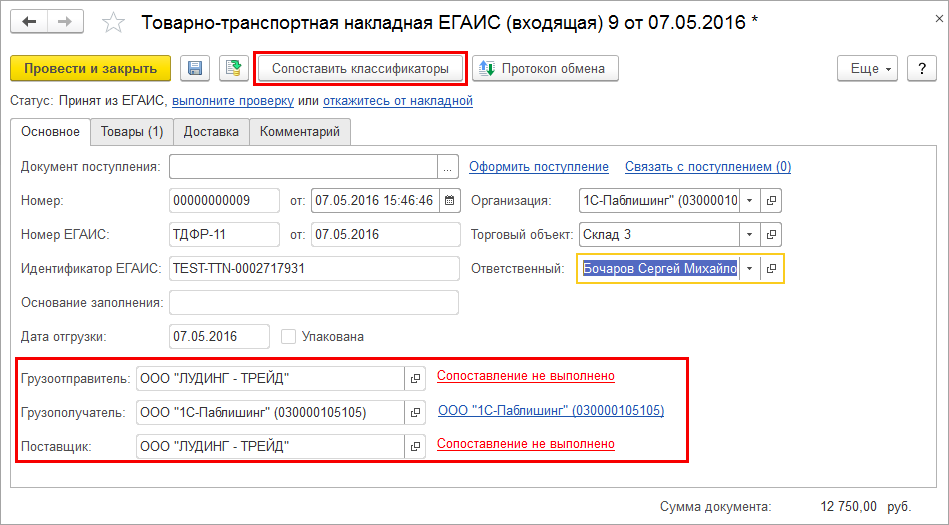Image resolution: width=949 pixels, height=525 pixels.
Task: Click the откажитесь от накладной link
Action: coord(398,101)
